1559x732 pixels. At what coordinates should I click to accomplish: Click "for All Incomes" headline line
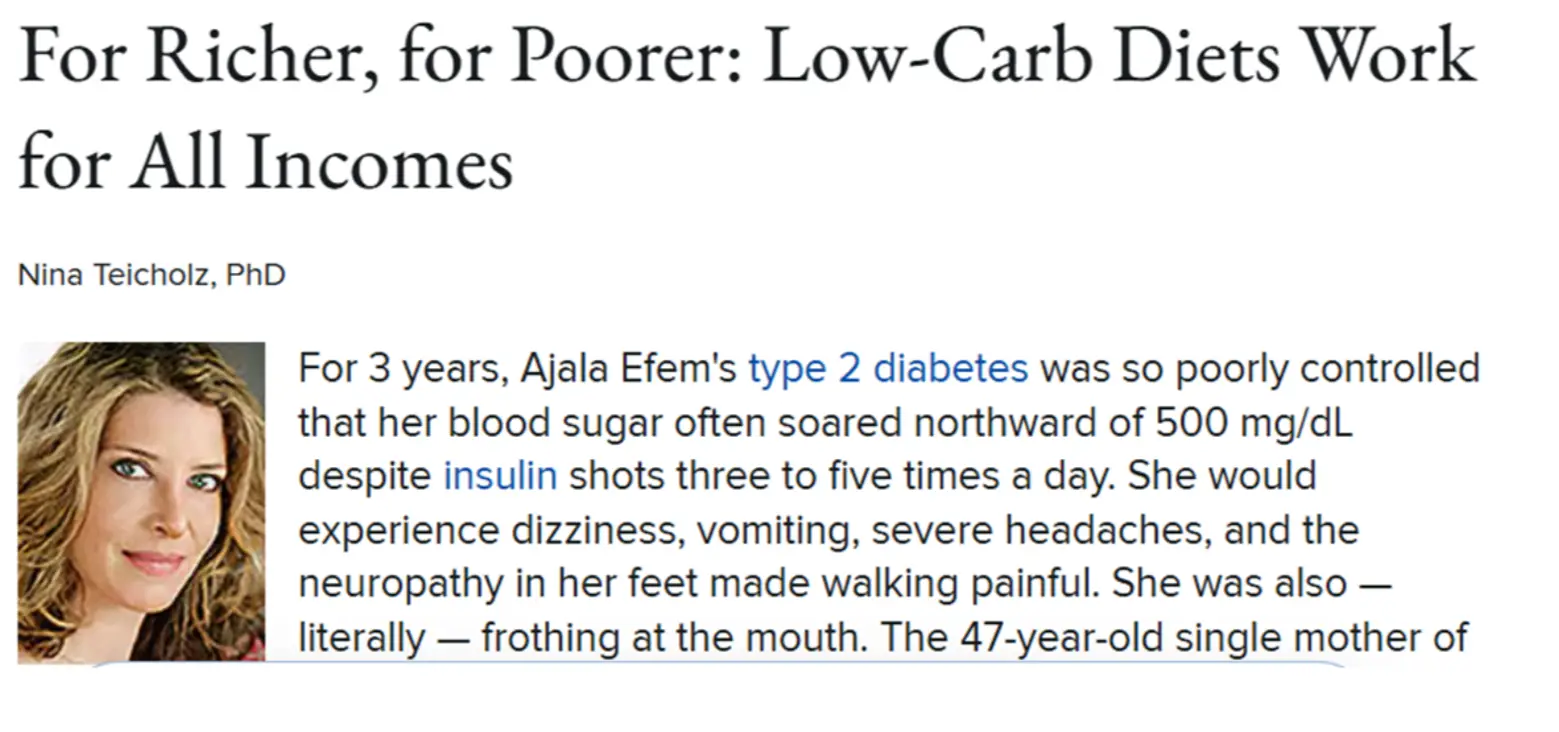266,162
